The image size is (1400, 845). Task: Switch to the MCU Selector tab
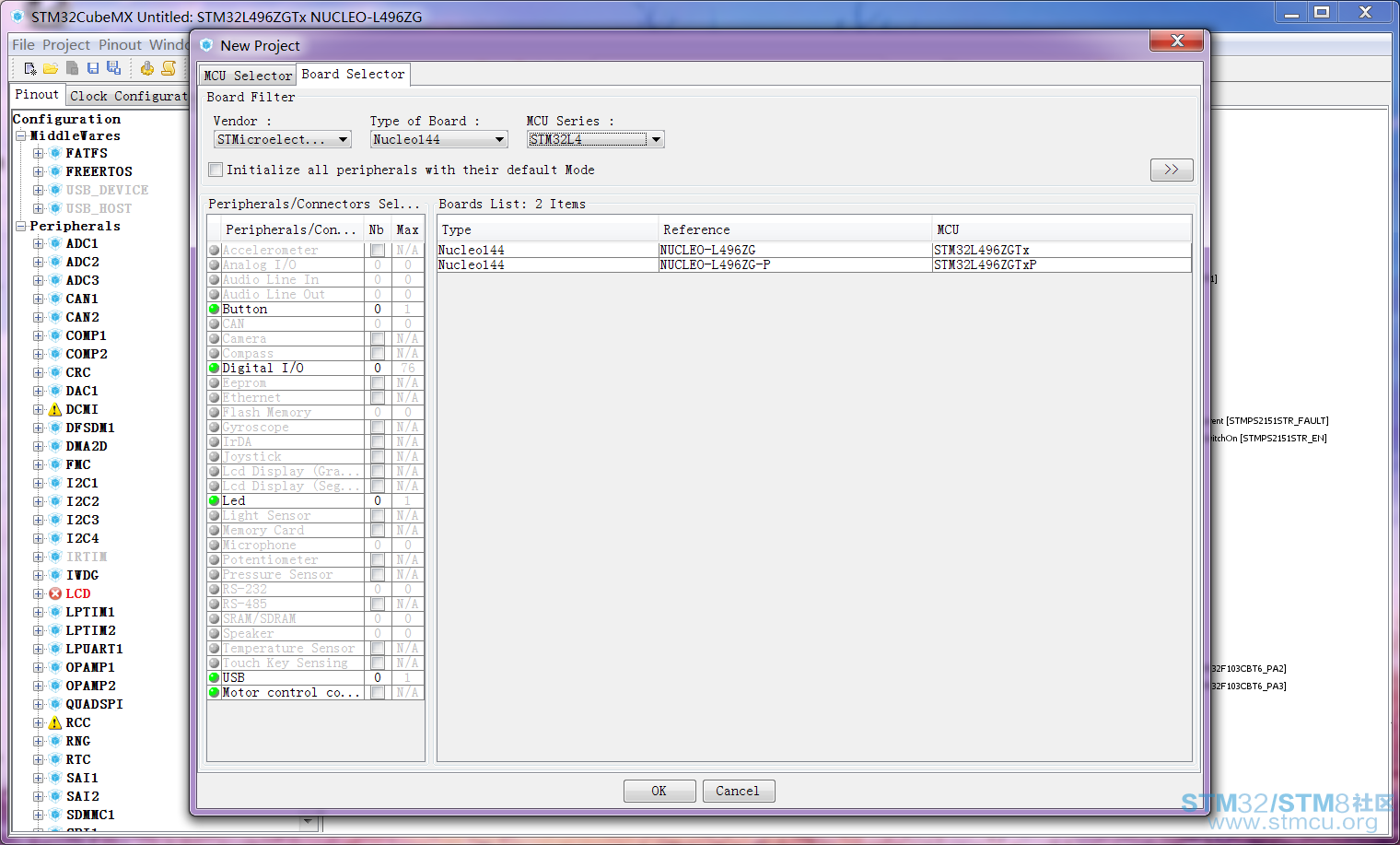pyautogui.click(x=248, y=76)
